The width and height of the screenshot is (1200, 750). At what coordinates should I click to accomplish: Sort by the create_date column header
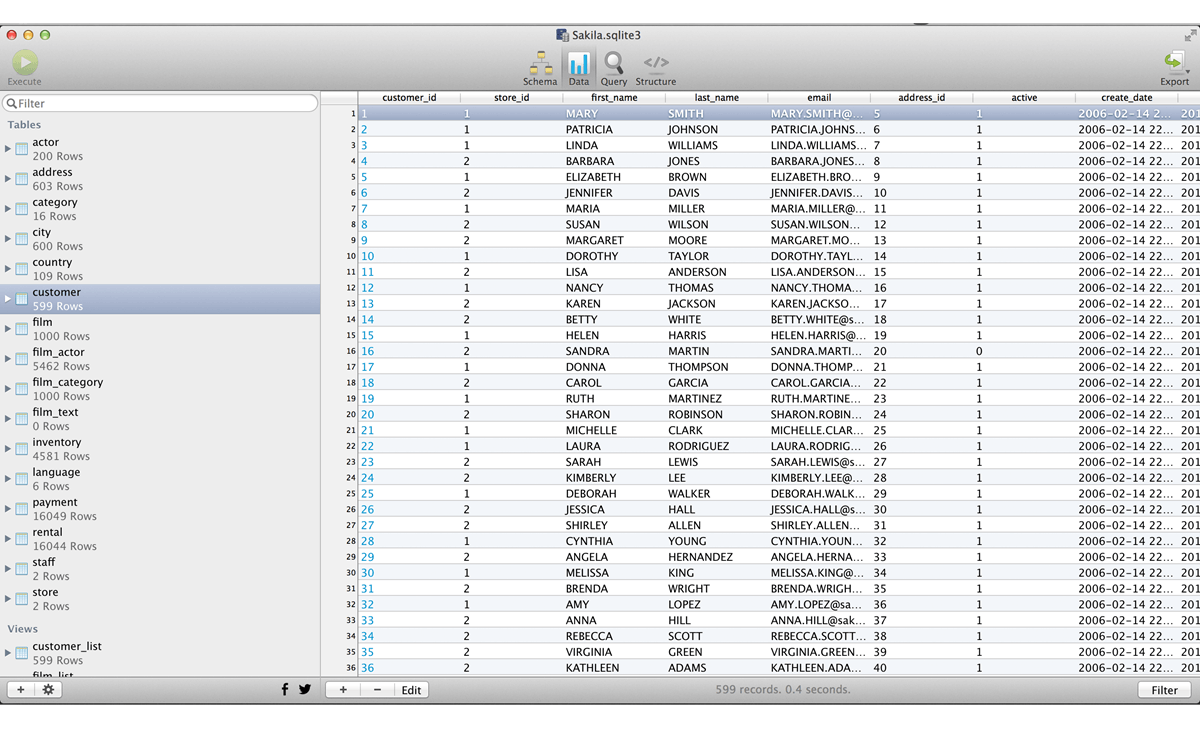tap(1127, 98)
